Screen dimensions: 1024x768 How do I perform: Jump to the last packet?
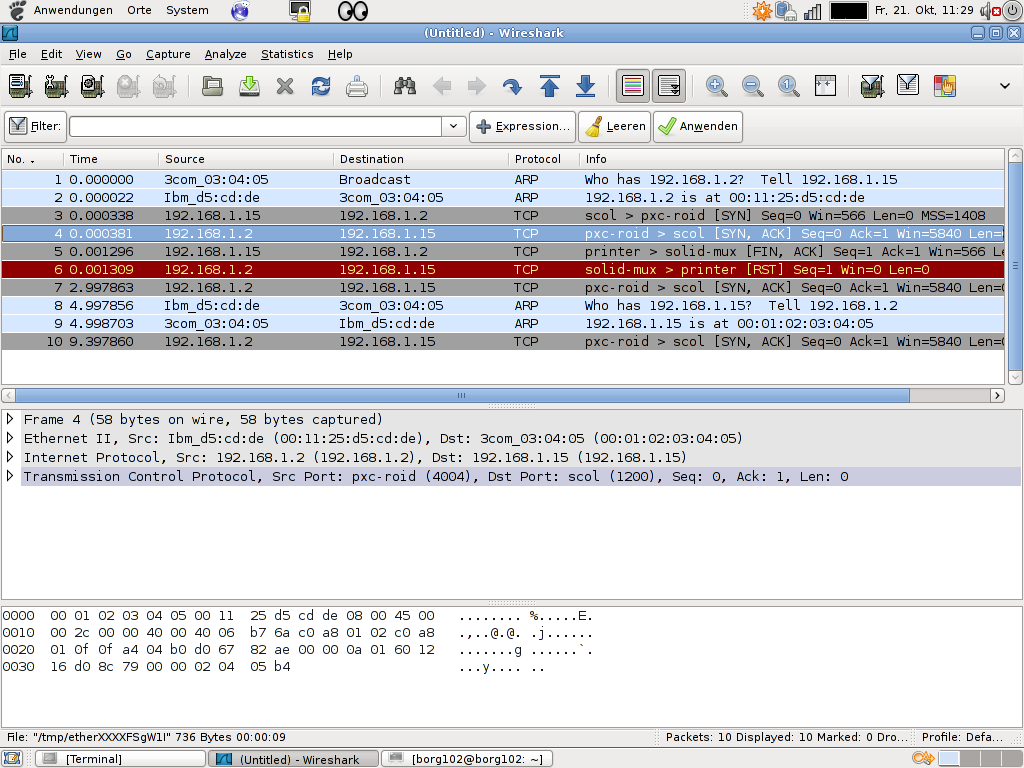click(x=585, y=86)
